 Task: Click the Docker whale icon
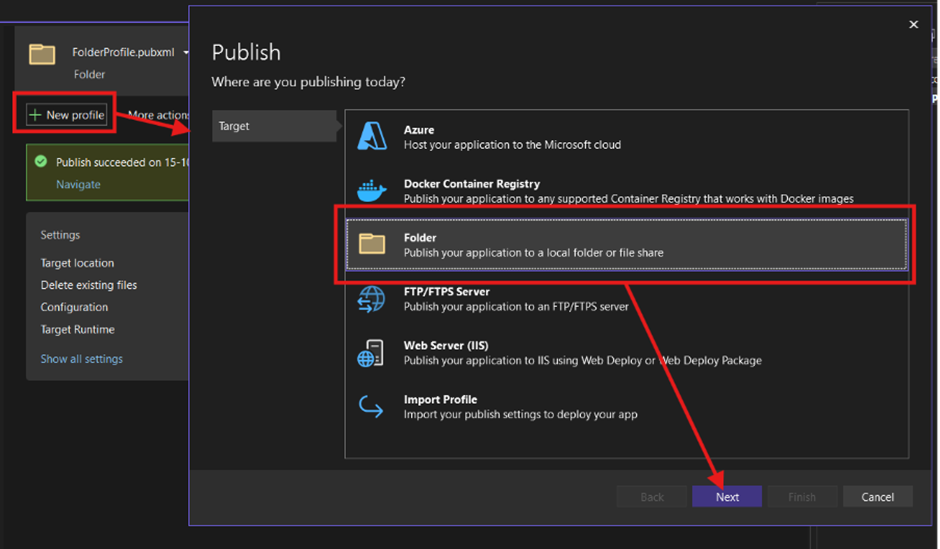[372, 191]
